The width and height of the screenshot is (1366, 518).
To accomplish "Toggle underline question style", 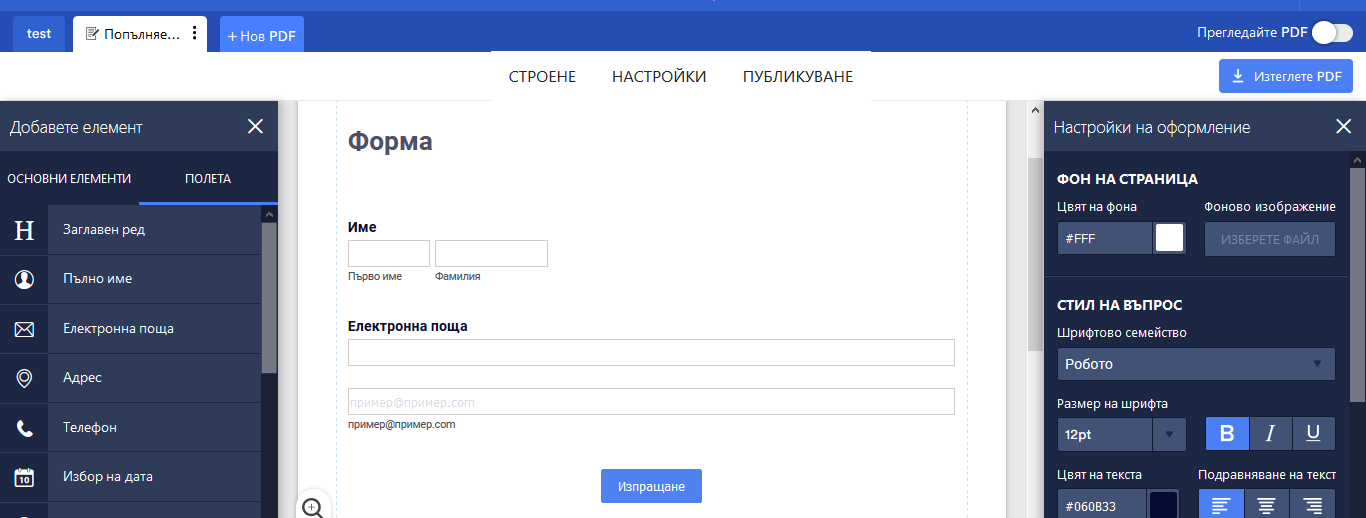I will click(1314, 434).
